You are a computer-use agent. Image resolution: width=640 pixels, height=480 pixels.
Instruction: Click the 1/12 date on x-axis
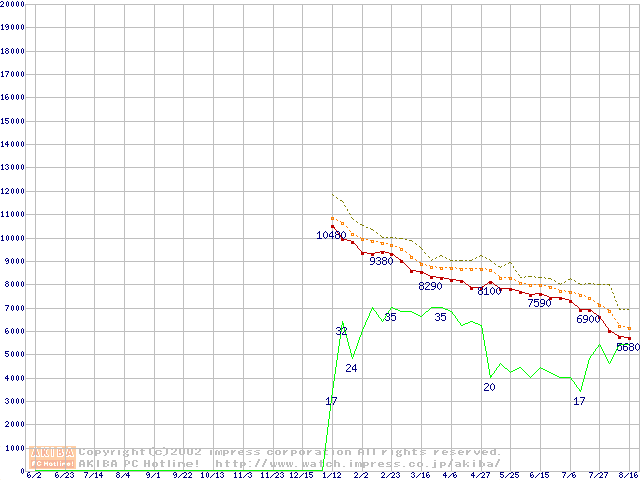331,476
